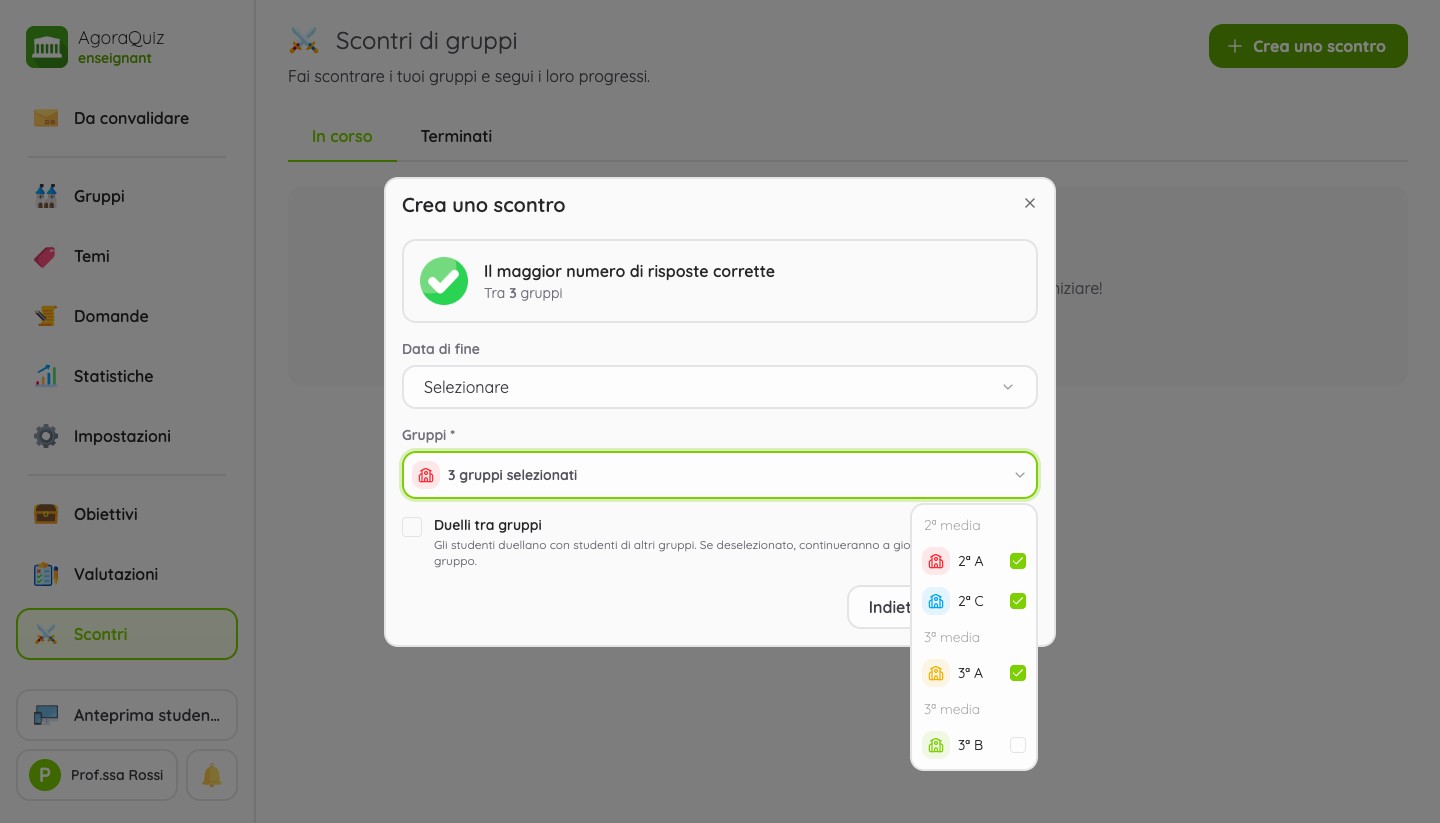Click the Crea uno scontro button
The height and width of the screenshot is (823, 1440).
pos(1308,46)
